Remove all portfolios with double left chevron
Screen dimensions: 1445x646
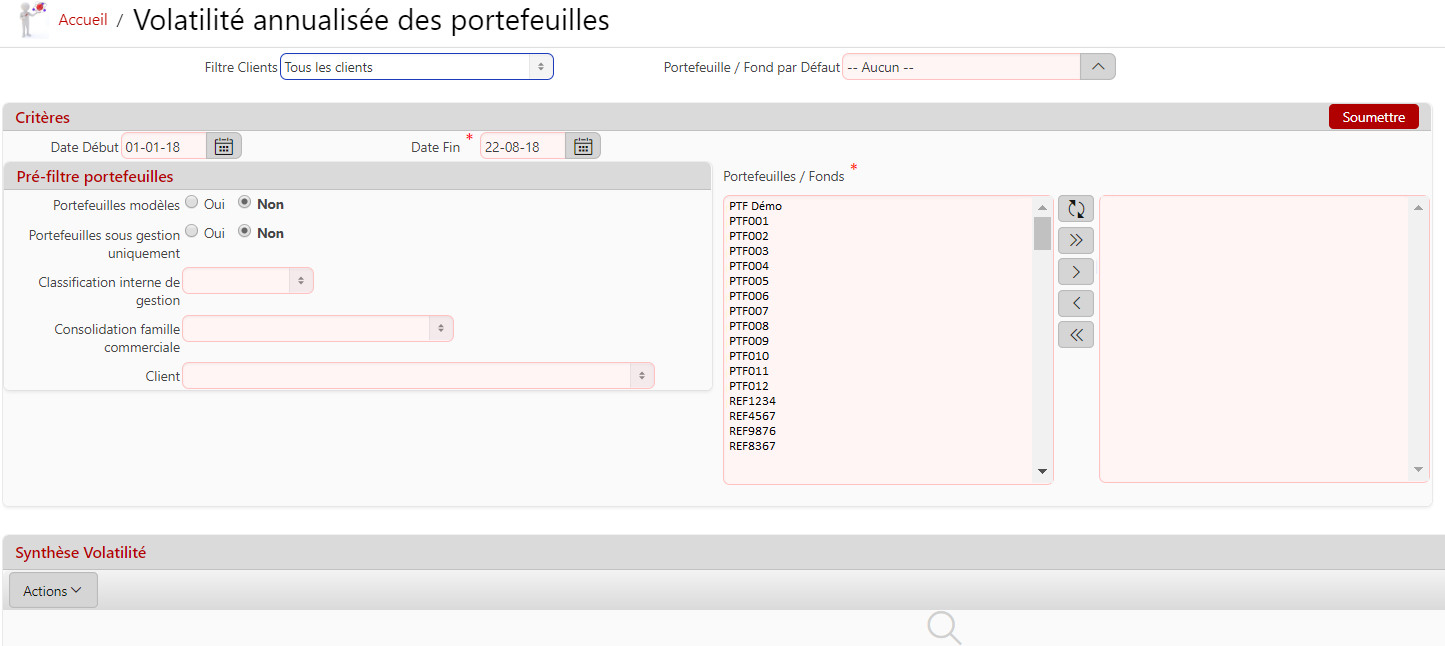[1076, 335]
